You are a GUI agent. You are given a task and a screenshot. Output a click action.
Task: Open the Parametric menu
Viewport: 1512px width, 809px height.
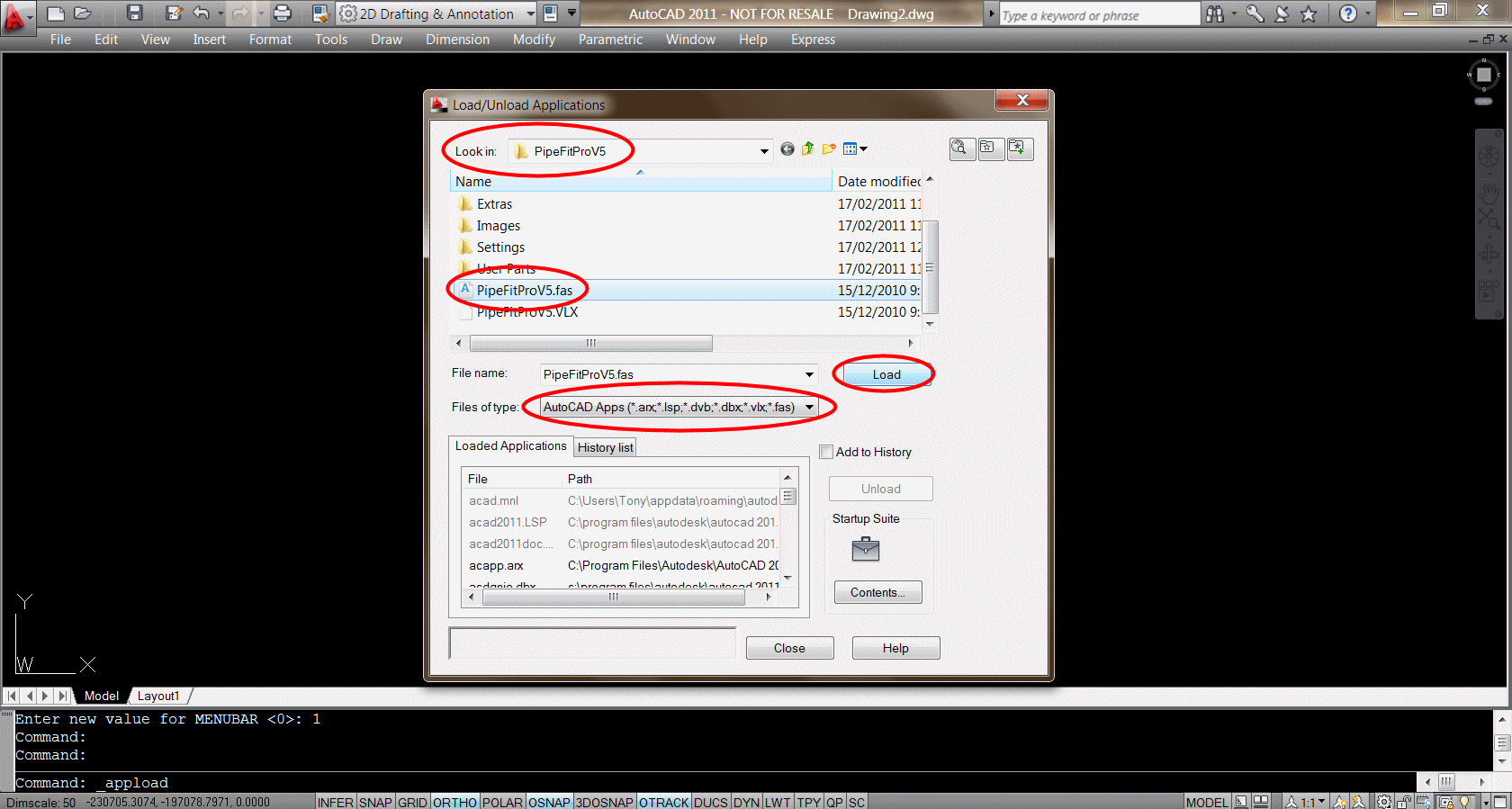(x=610, y=40)
